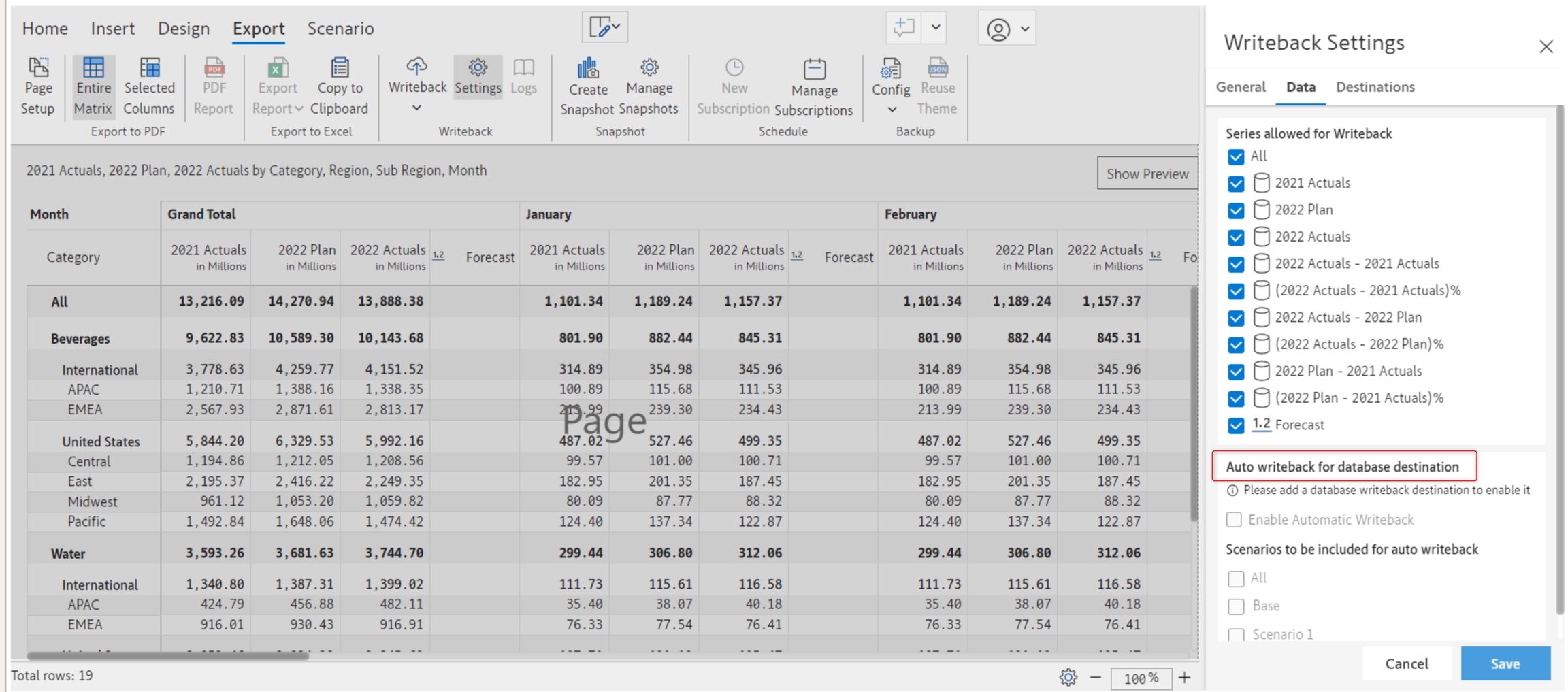Viewport: 1568px width, 692px height.
Task: Uncheck the All series checkbox
Action: 1236,156
